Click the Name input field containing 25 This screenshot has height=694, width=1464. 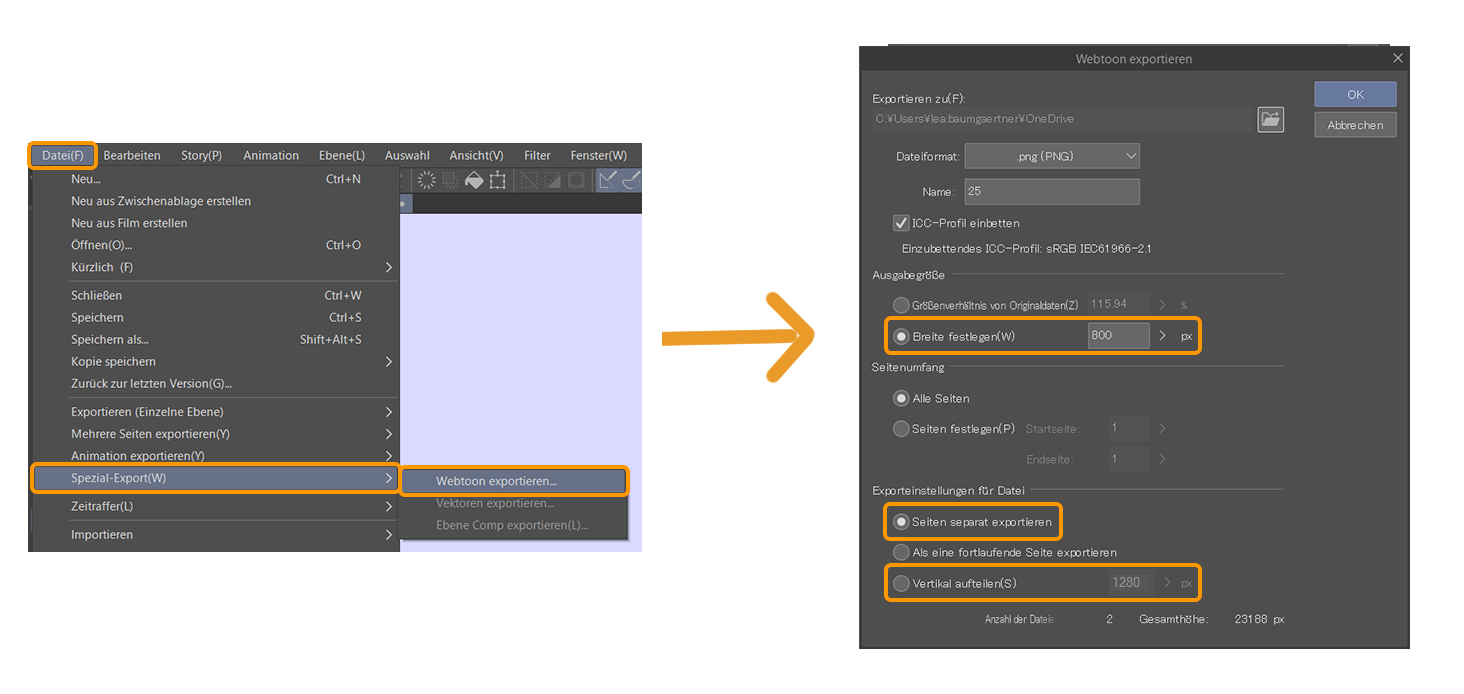pos(1052,191)
